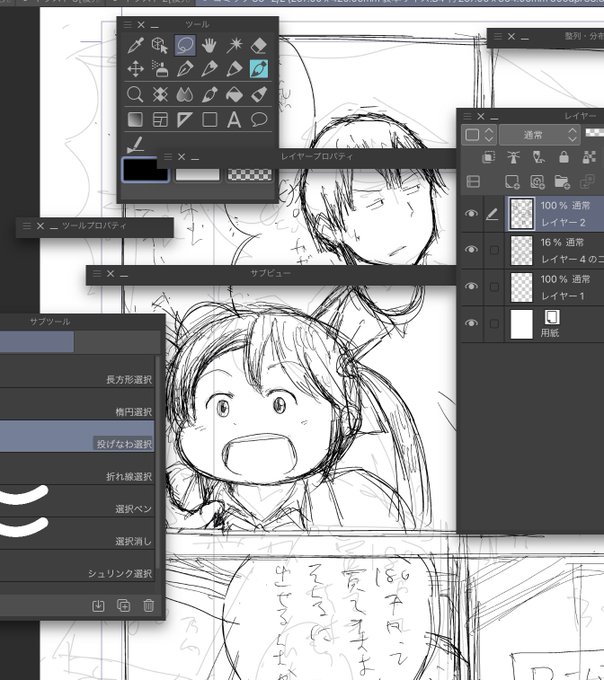Hide the 用紙 paper layer

tap(471, 323)
